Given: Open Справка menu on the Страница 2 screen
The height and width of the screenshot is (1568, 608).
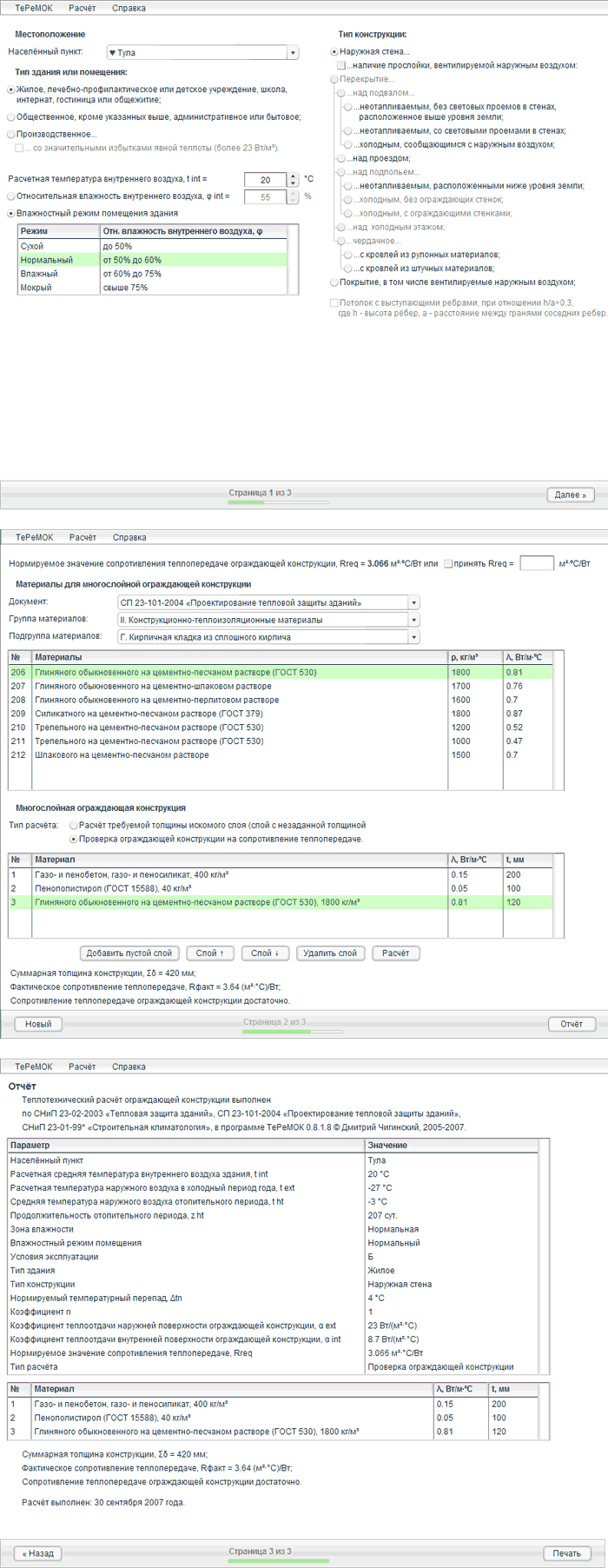Looking at the screenshot, I should [x=129, y=537].
